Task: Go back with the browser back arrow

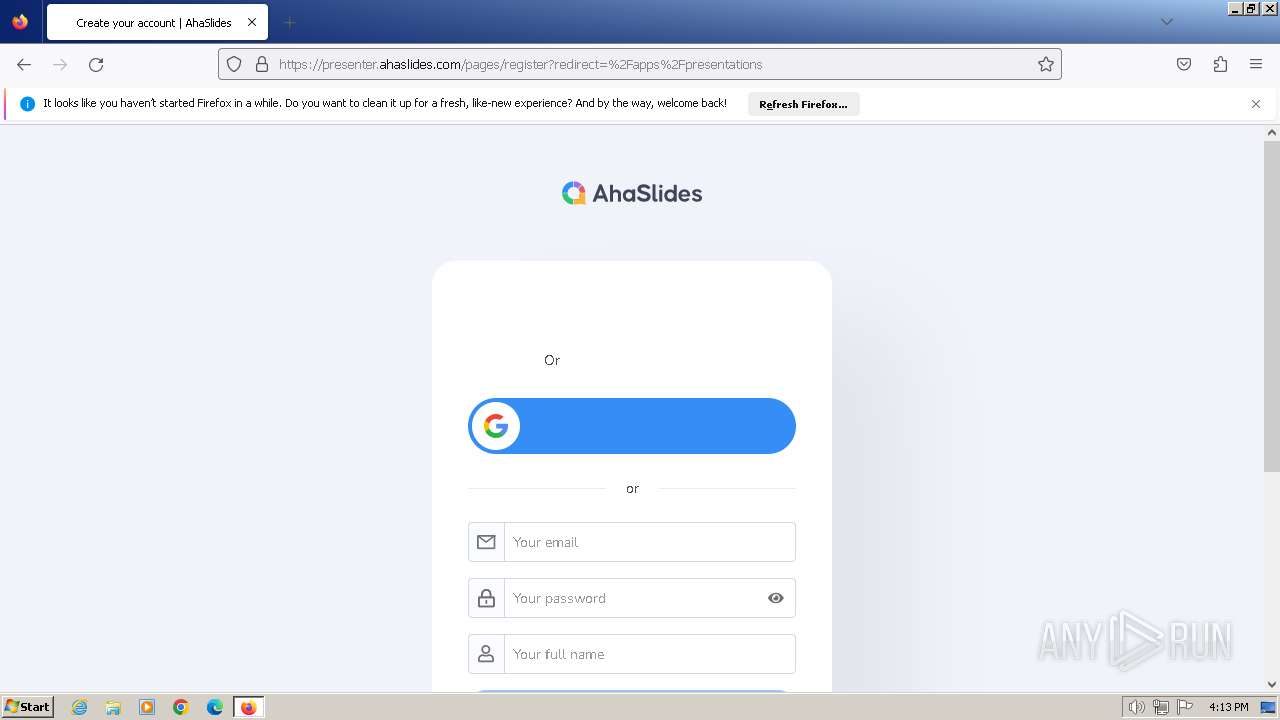Action: coord(24,64)
